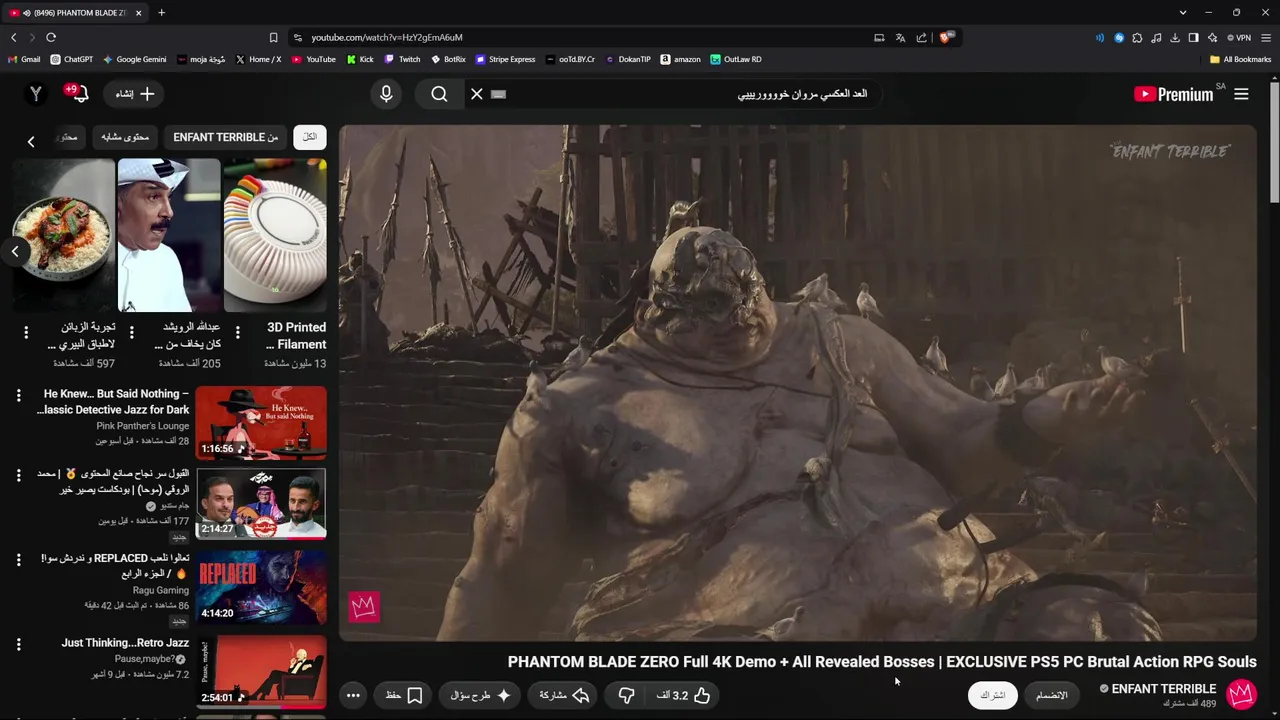Open options for تجربة الزبائن short
Screen dimensions: 1280x720
pos(26,332)
